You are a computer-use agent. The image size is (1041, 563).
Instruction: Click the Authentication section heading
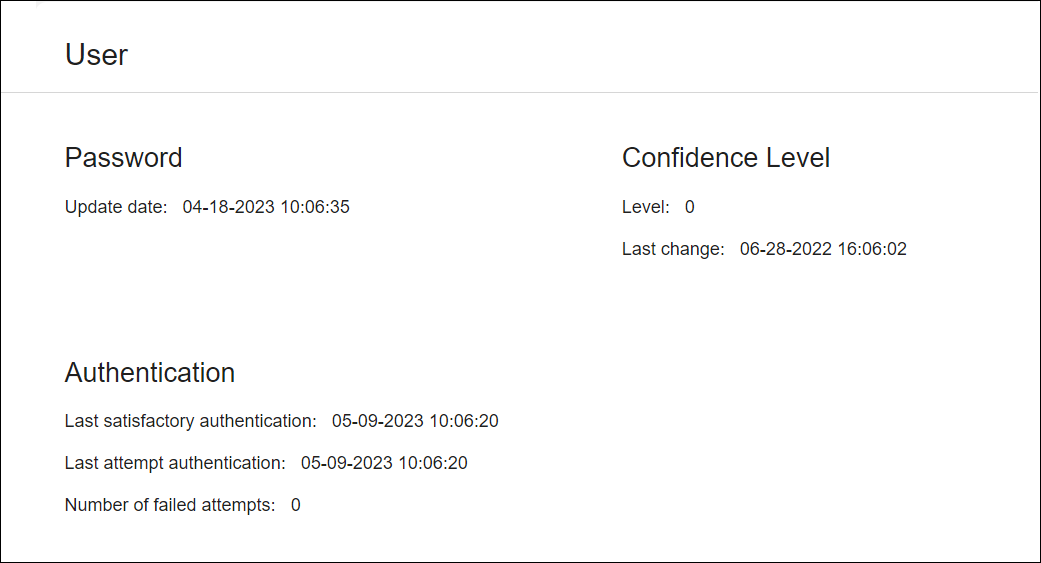click(150, 373)
